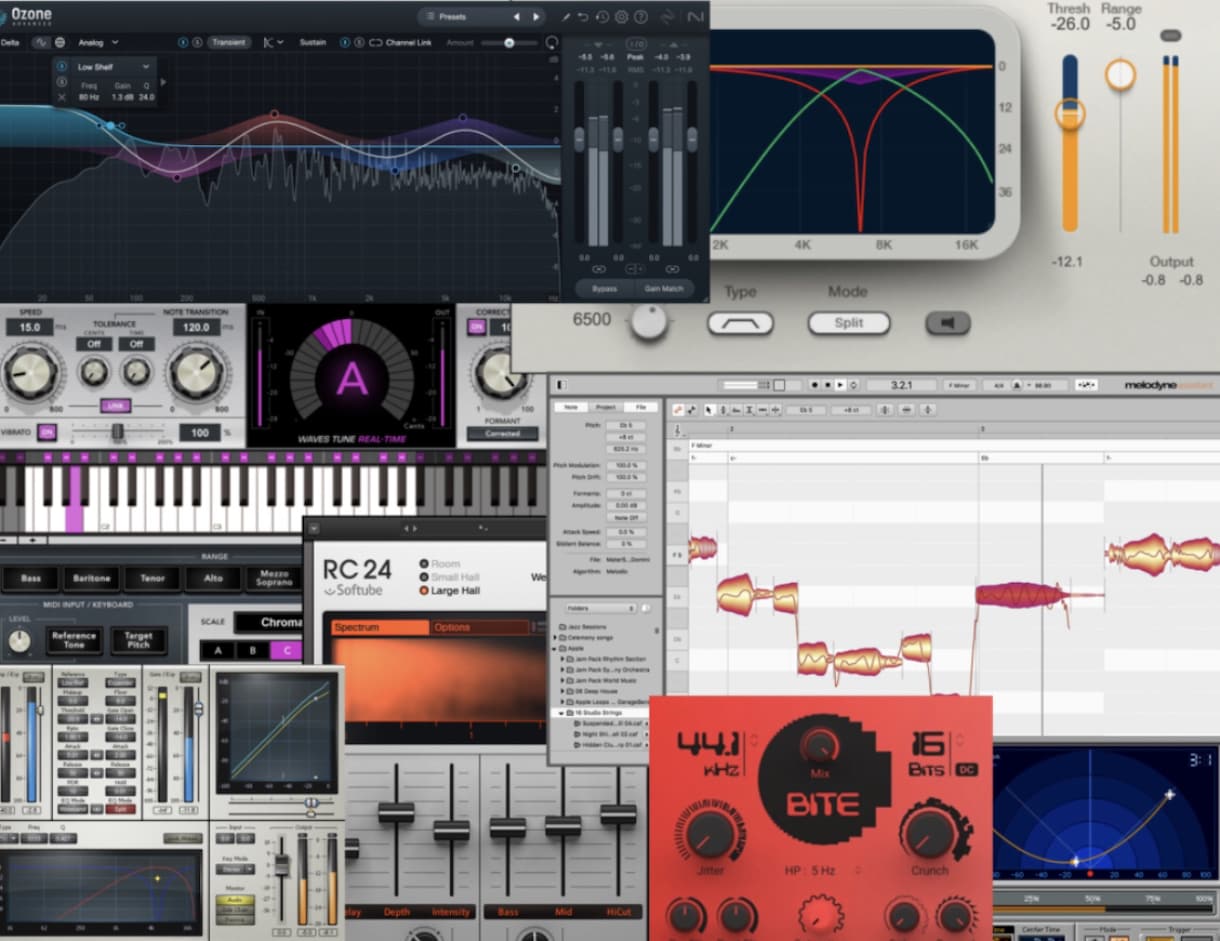The width and height of the screenshot is (1220, 941).
Task: Select the Room reverb type in RC 24
Action: (x=440, y=564)
